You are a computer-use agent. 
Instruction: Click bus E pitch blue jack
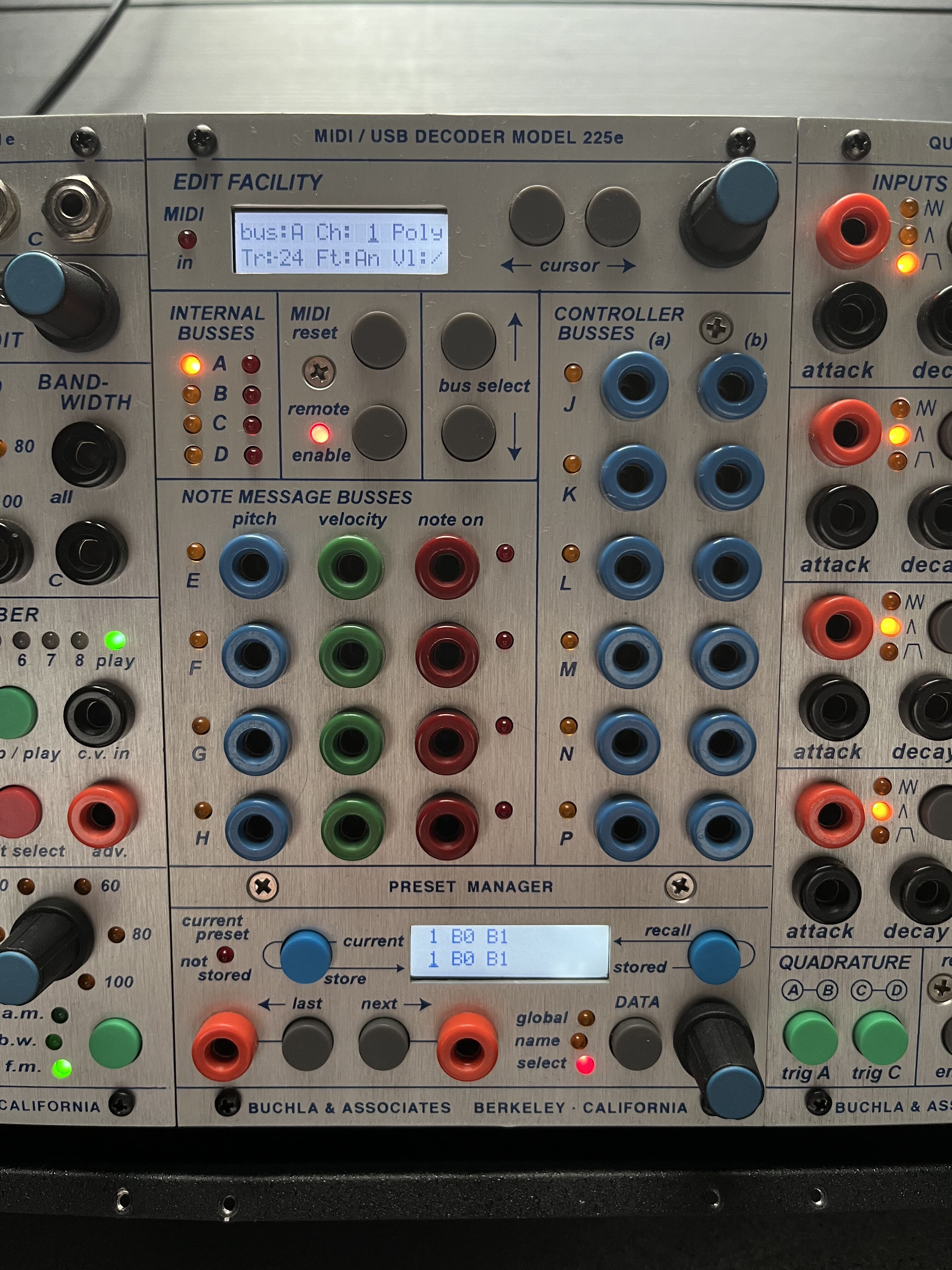[x=253, y=566]
